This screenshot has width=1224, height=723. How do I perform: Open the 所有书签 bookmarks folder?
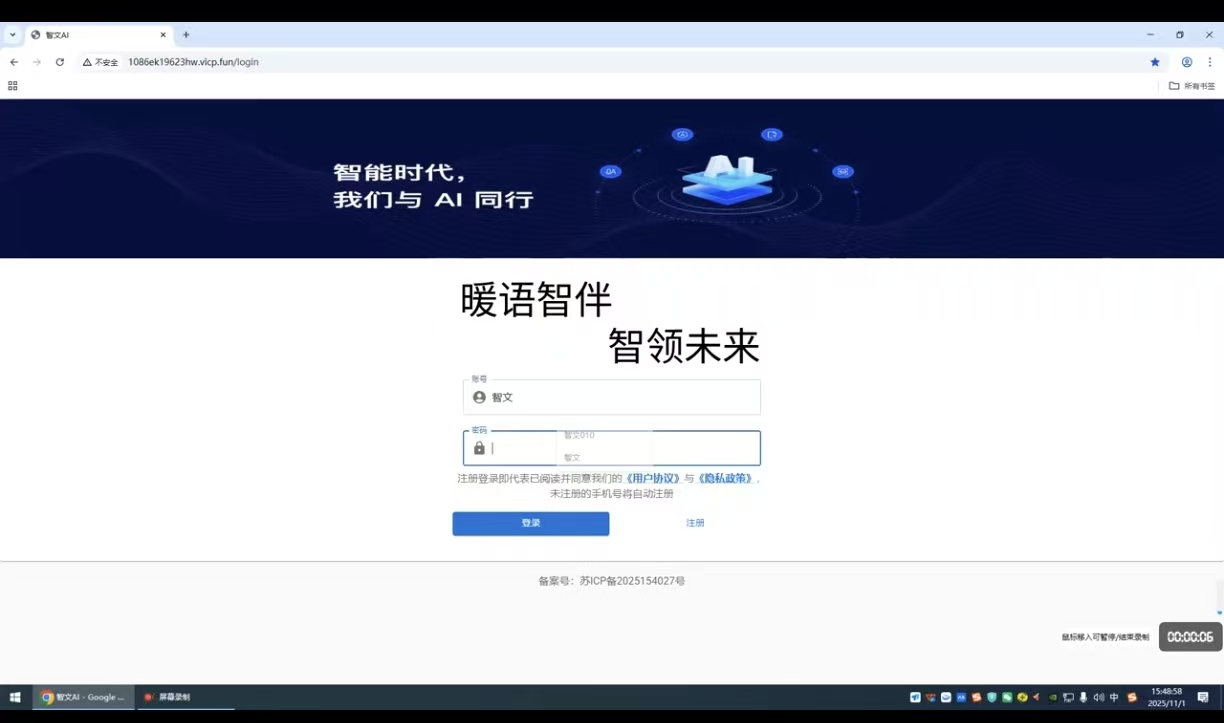pyautogui.click(x=1192, y=86)
